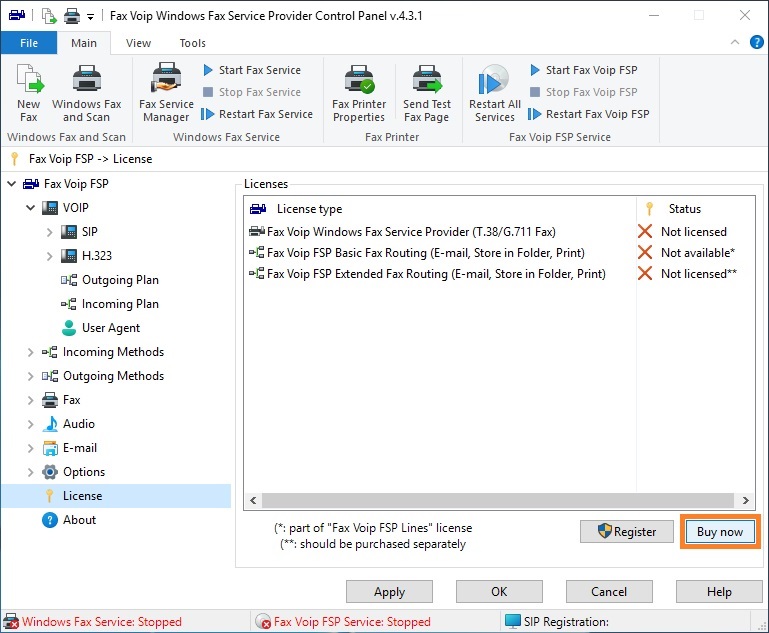Click the printer icon in title bar
Image resolution: width=769 pixels, height=633 pixels.
click(x=72, y=16)
